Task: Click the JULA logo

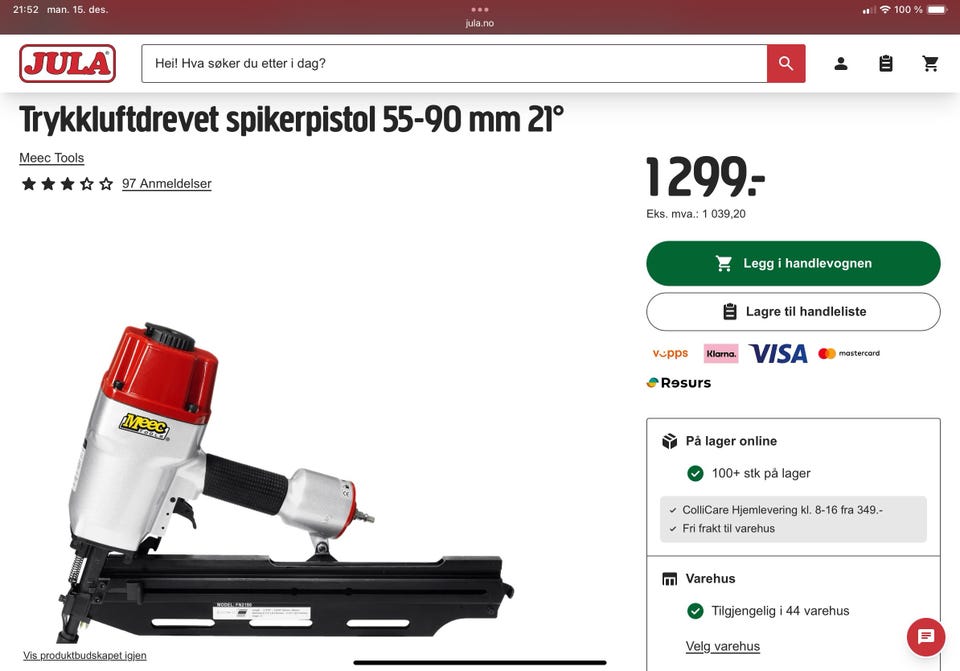Action: [67, 63]
